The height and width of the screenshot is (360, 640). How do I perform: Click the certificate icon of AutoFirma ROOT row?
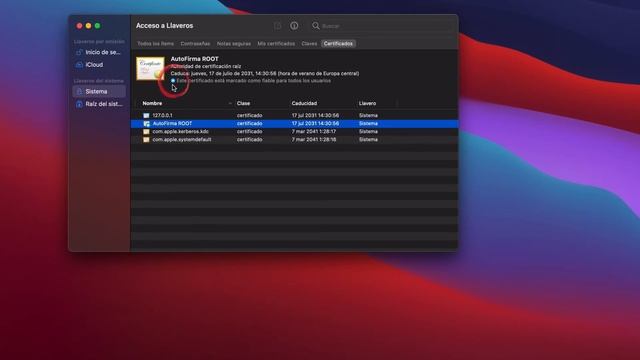coord(146,123)
